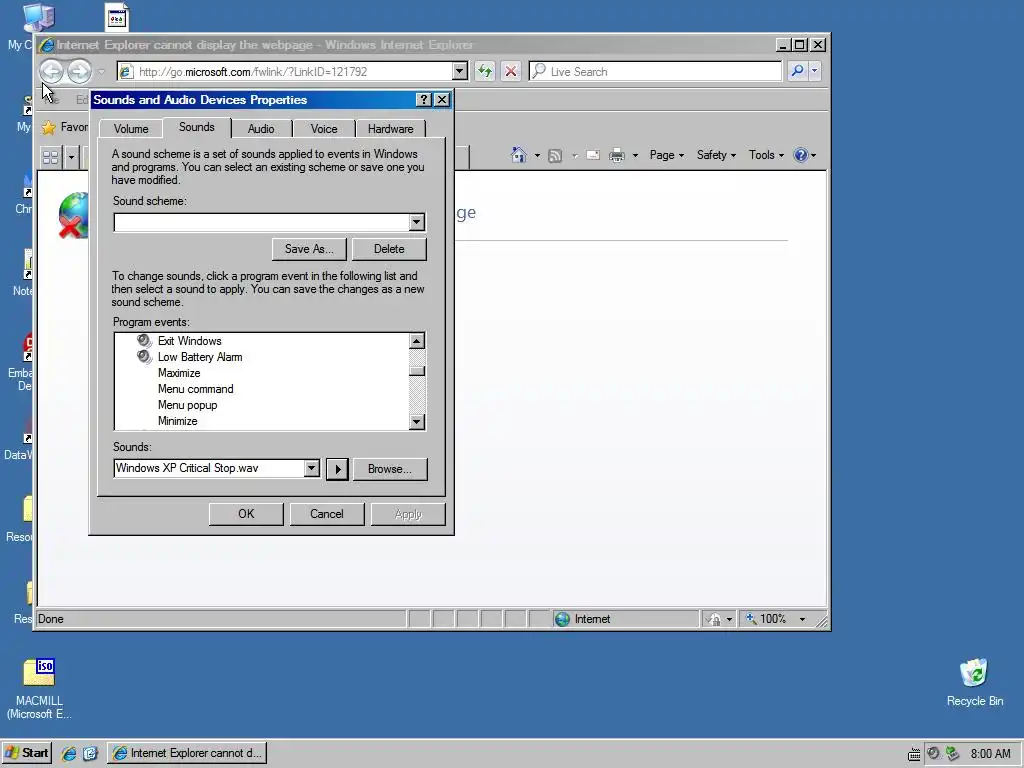
Task: Click the Start button
Action: [x=26, y=753]
